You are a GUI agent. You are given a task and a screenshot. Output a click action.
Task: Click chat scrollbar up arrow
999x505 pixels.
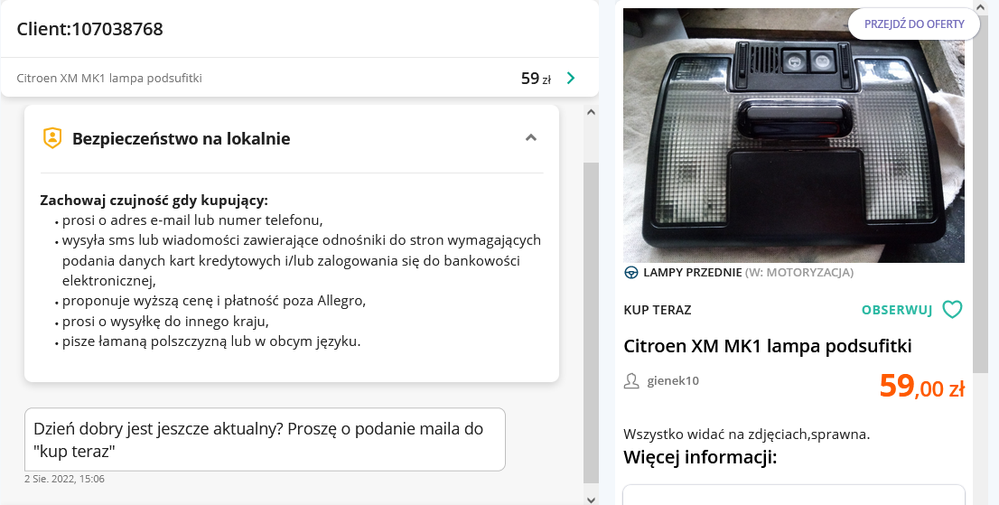coord(591,112)
